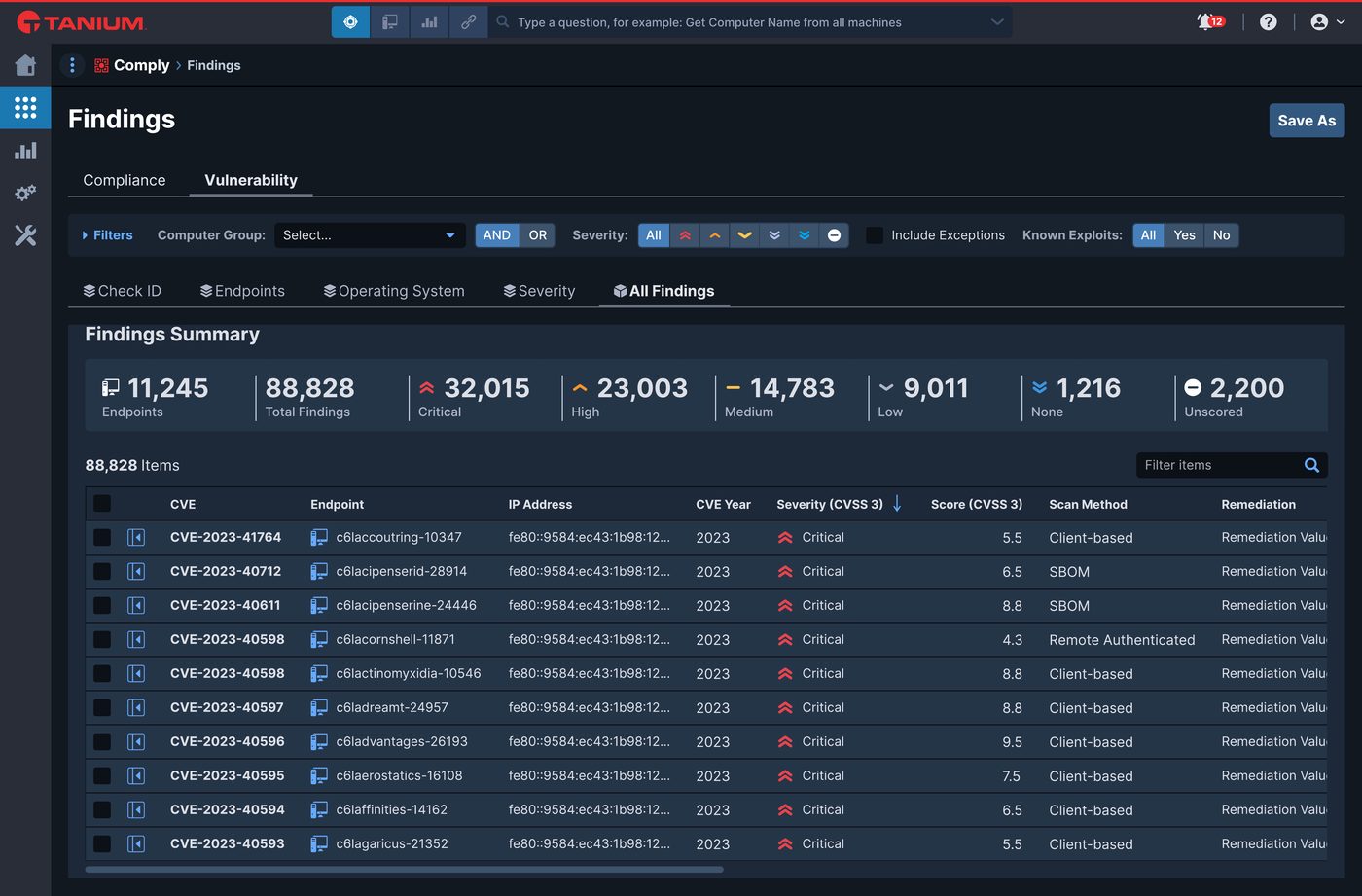Click endpoint name c6lagaricus-21352
Screen dimensions: 1362x896
[392, 843]
